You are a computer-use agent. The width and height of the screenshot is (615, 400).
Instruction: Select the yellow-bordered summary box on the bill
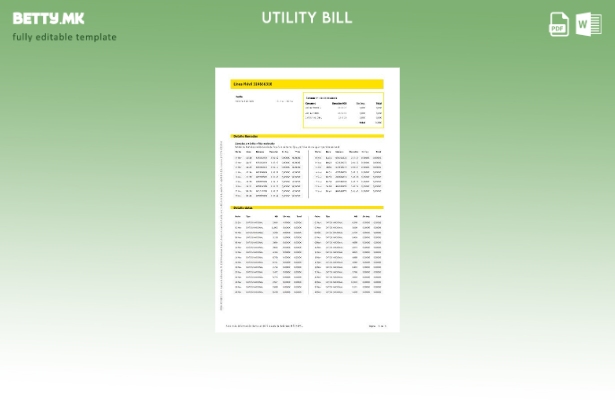coord(342,110)
